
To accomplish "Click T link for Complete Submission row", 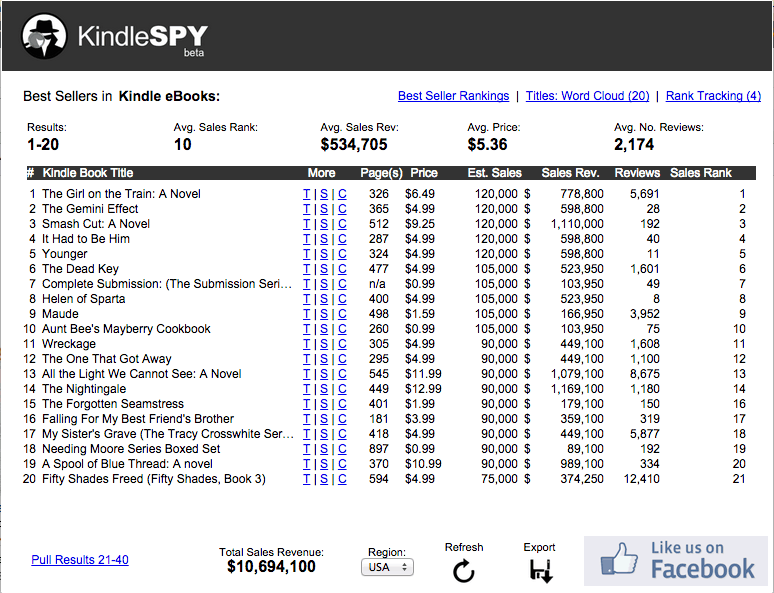I will 307,284.
